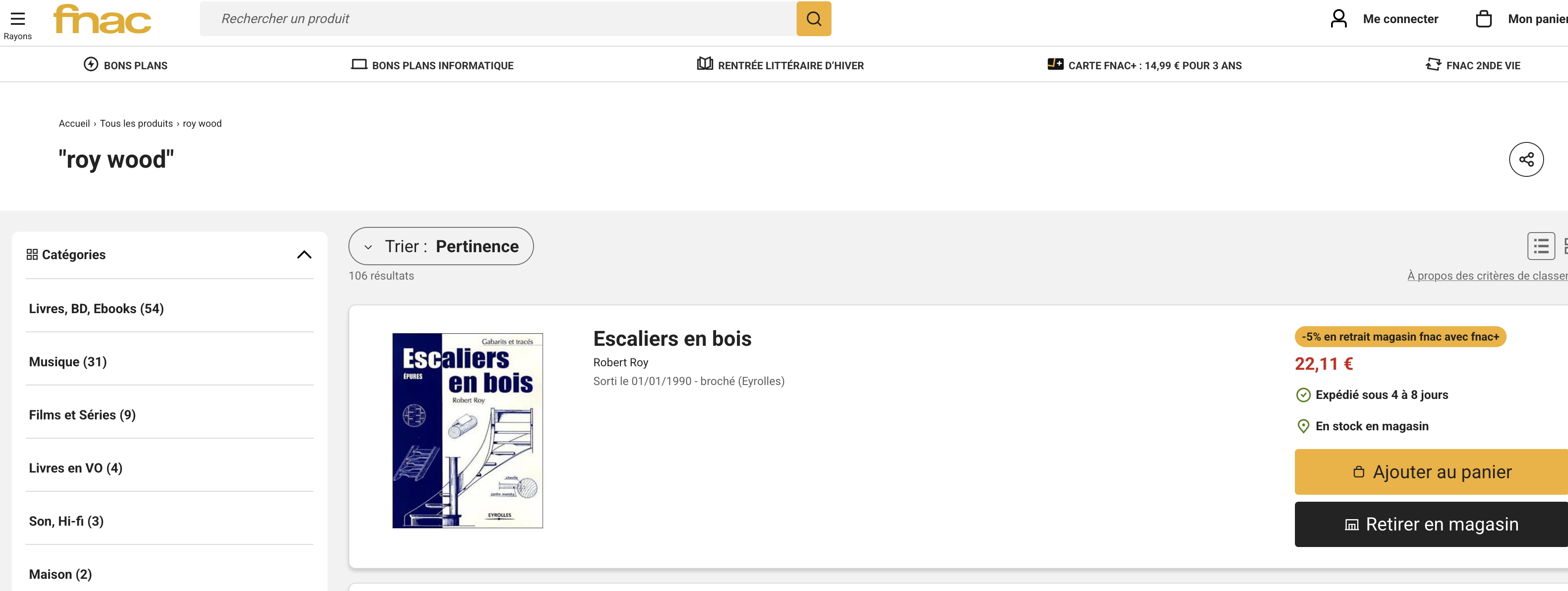Collapse the Catégories panel chevron
This screenshot has height=591, width=1568.
(x=304, y=254)
